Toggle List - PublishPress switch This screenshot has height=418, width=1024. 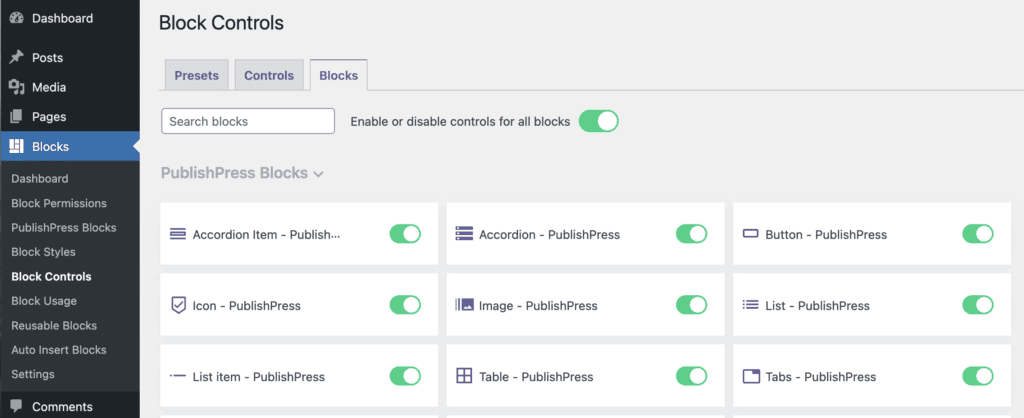978,305
